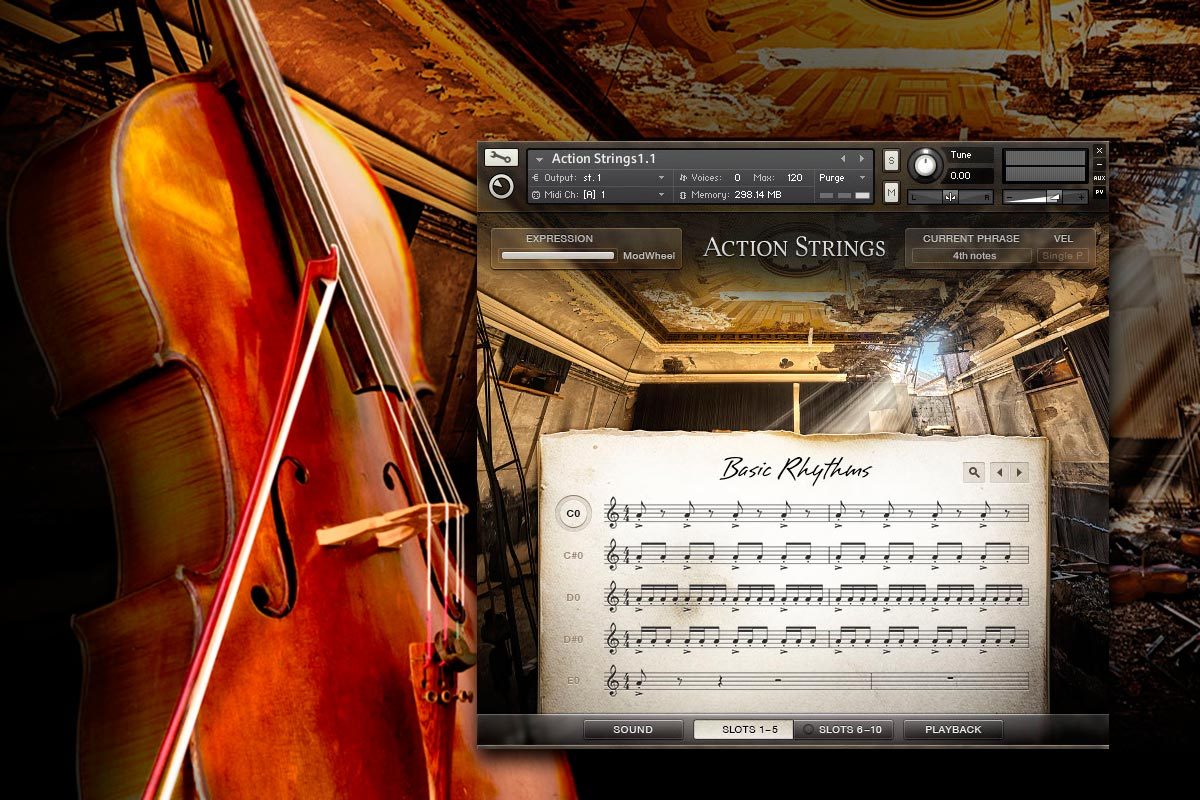Screen dimensions: 1200x800
Task: Toggle the AUX sends button
Action: click(x=1099, y=178)
